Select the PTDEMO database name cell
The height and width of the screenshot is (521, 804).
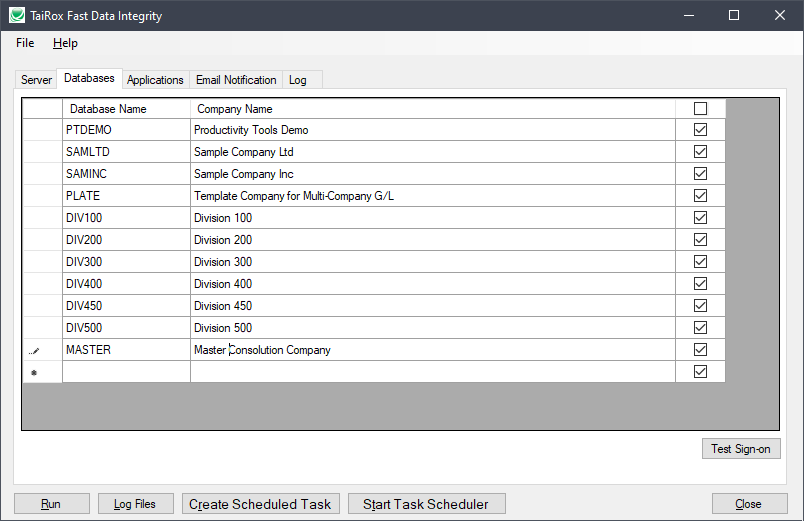pyautogui.click(x=126, y=130)
